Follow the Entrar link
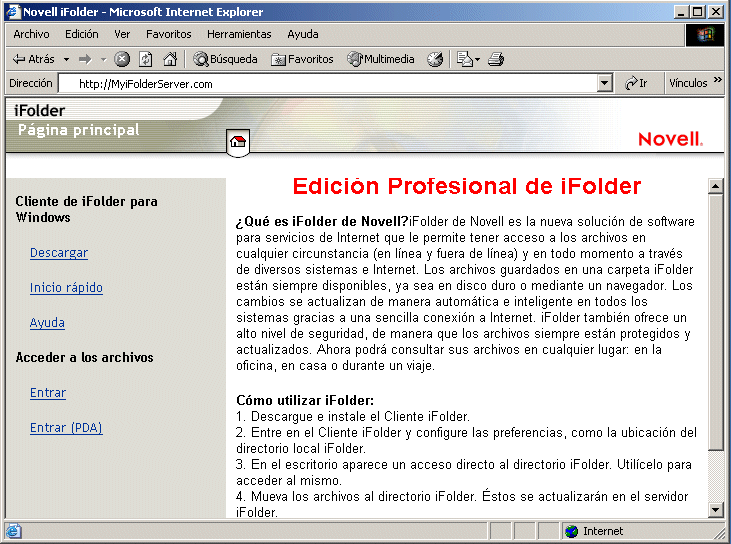Viewport: 731px width, 544px height. point(48,393)
